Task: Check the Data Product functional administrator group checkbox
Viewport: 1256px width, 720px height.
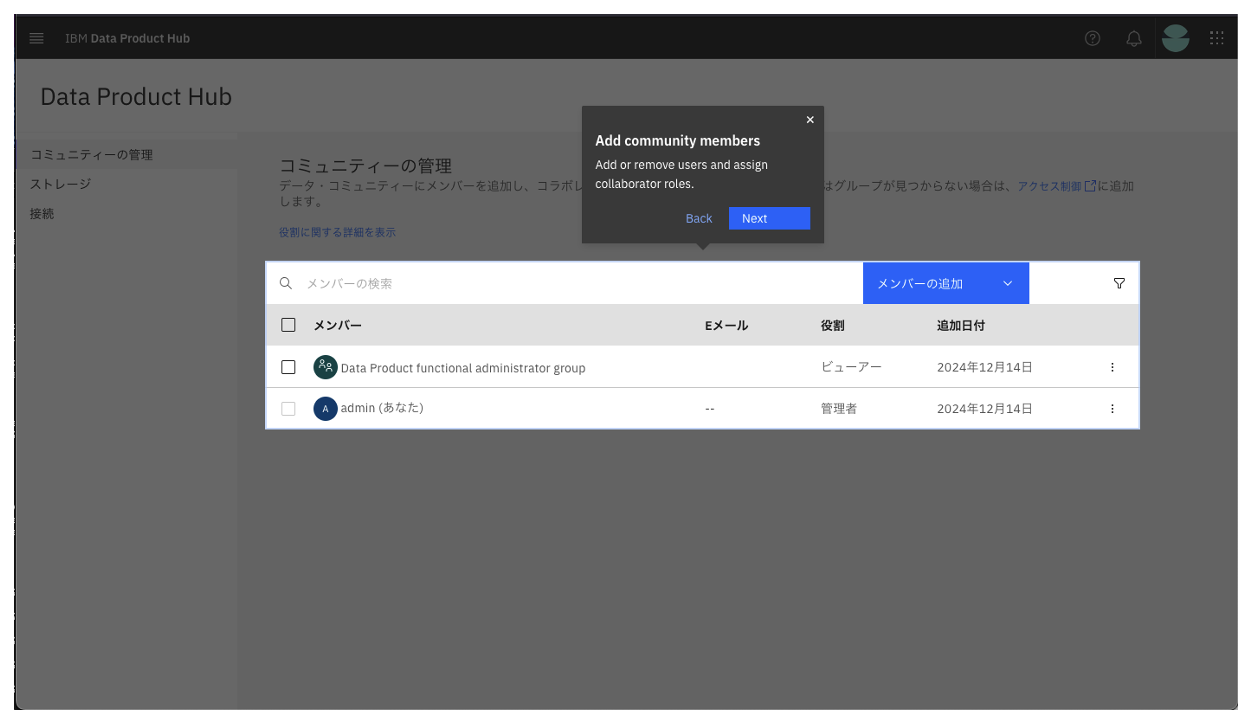Action: [288, 367]
